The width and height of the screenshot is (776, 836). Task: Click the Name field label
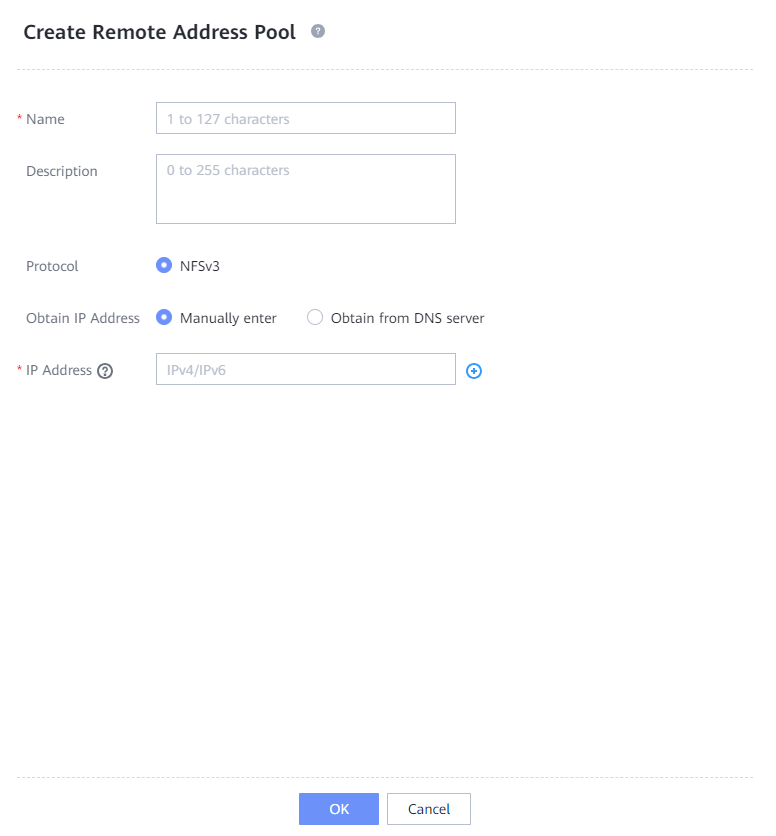[x=45, y=119]
